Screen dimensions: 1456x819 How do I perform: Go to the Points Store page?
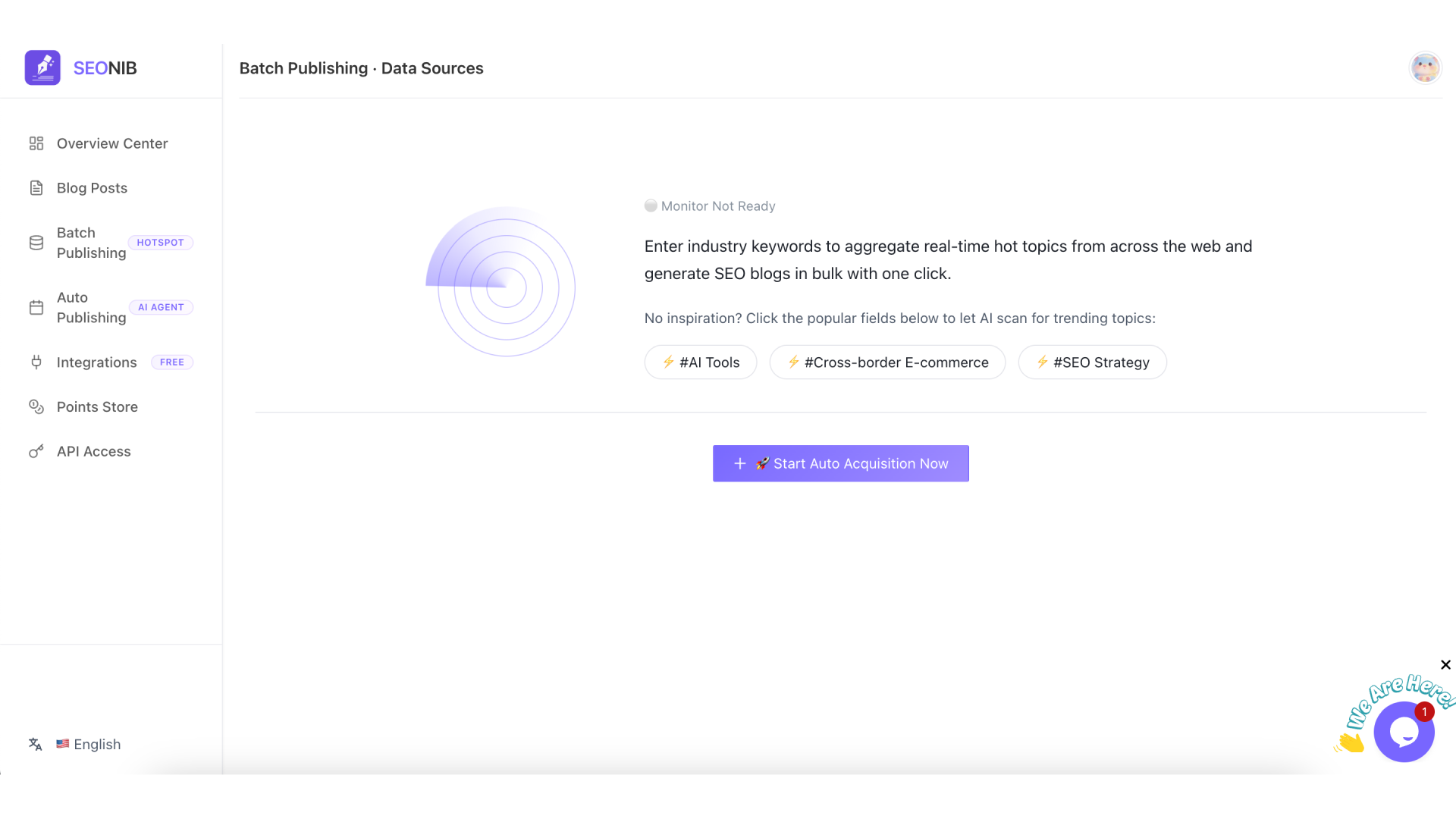(x=97, y=407)
